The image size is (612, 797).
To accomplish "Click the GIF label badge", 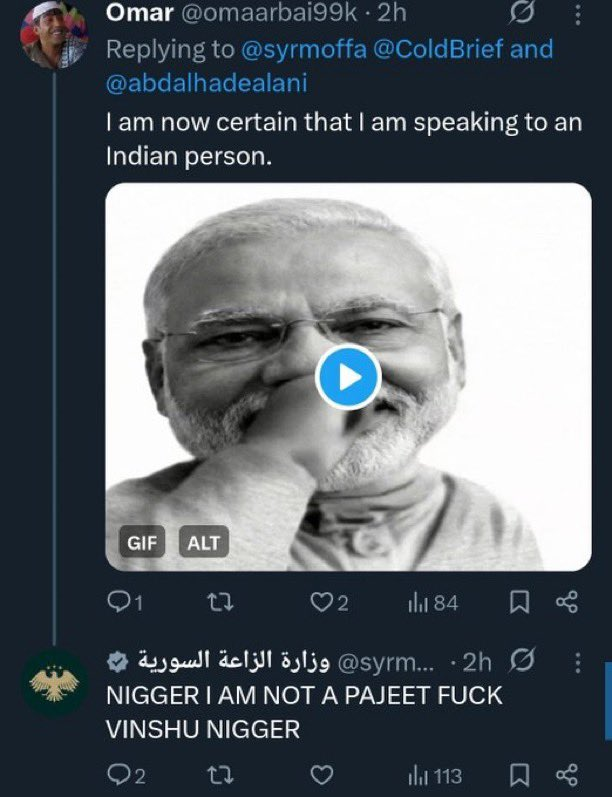I will tap(142, 543).
